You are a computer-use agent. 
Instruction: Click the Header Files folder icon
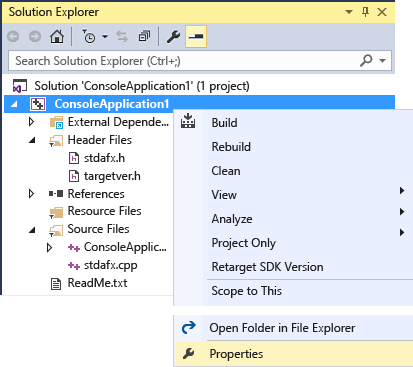coord(56,140)
